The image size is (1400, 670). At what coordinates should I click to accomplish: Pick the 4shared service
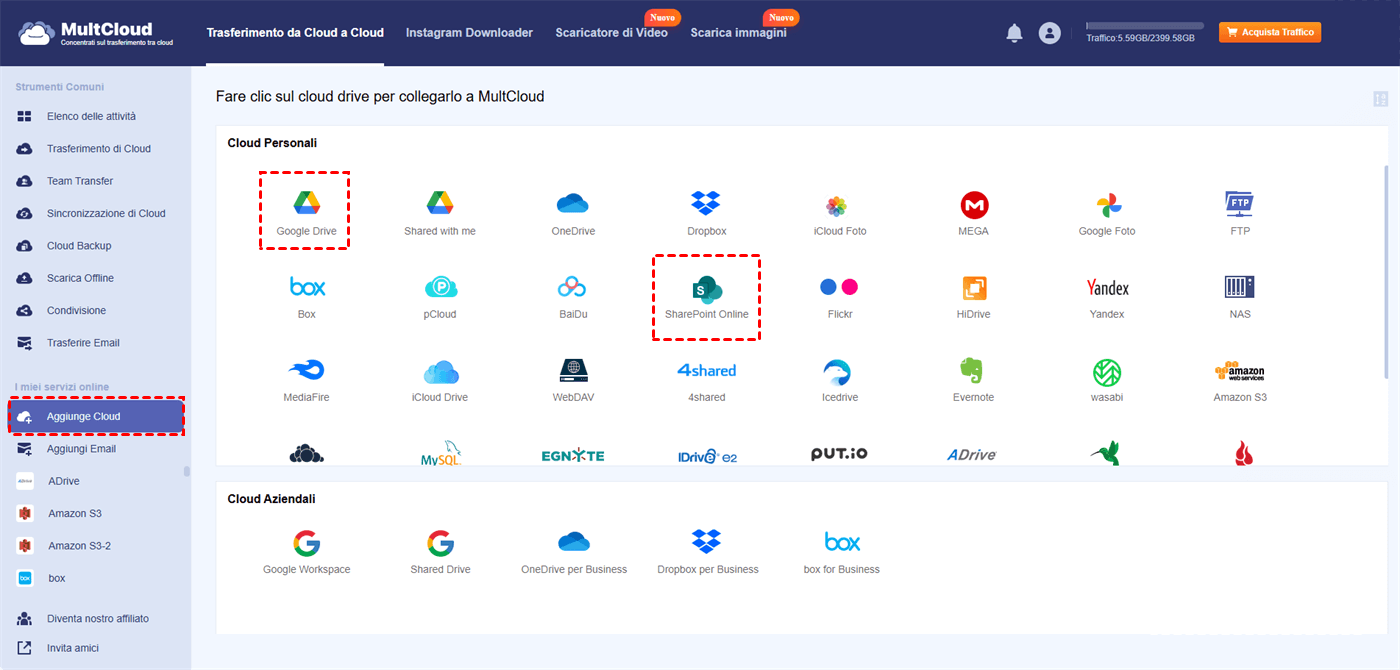click(x=706, y=370)
